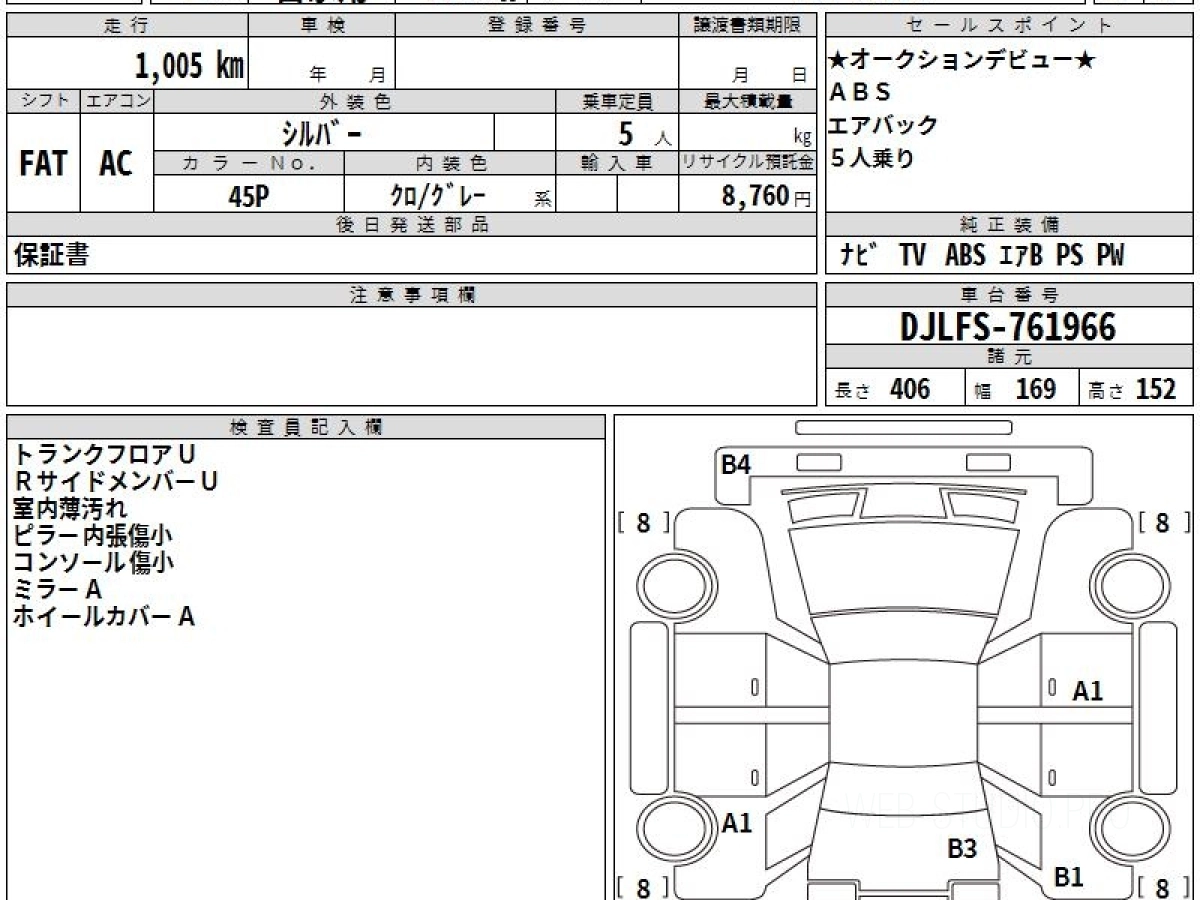Click the 走行 header cell
1200x900 pixels.
[126, 26]
